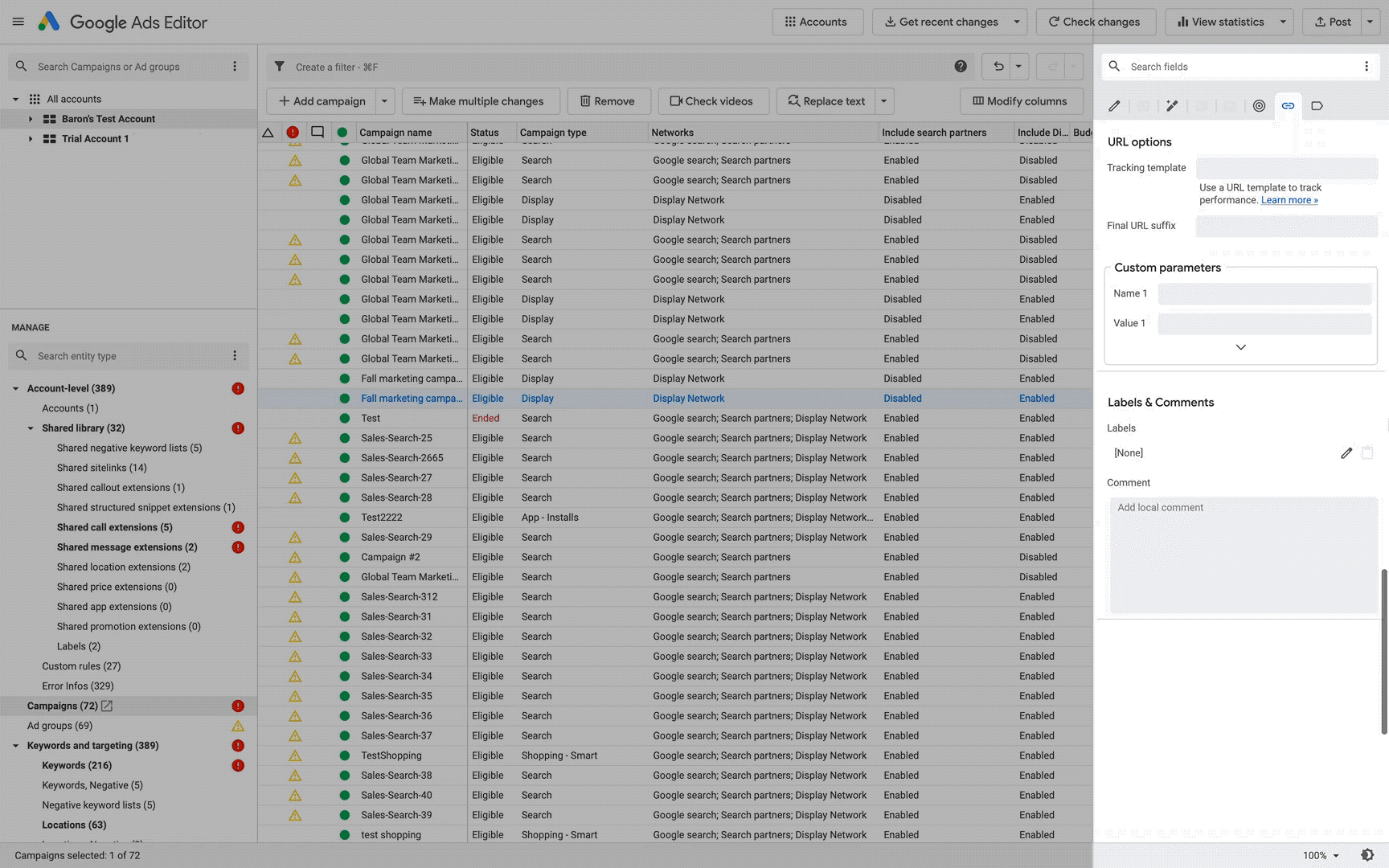
Task: Click warning icon on Campaign #2 row
Action: [295, 557]
